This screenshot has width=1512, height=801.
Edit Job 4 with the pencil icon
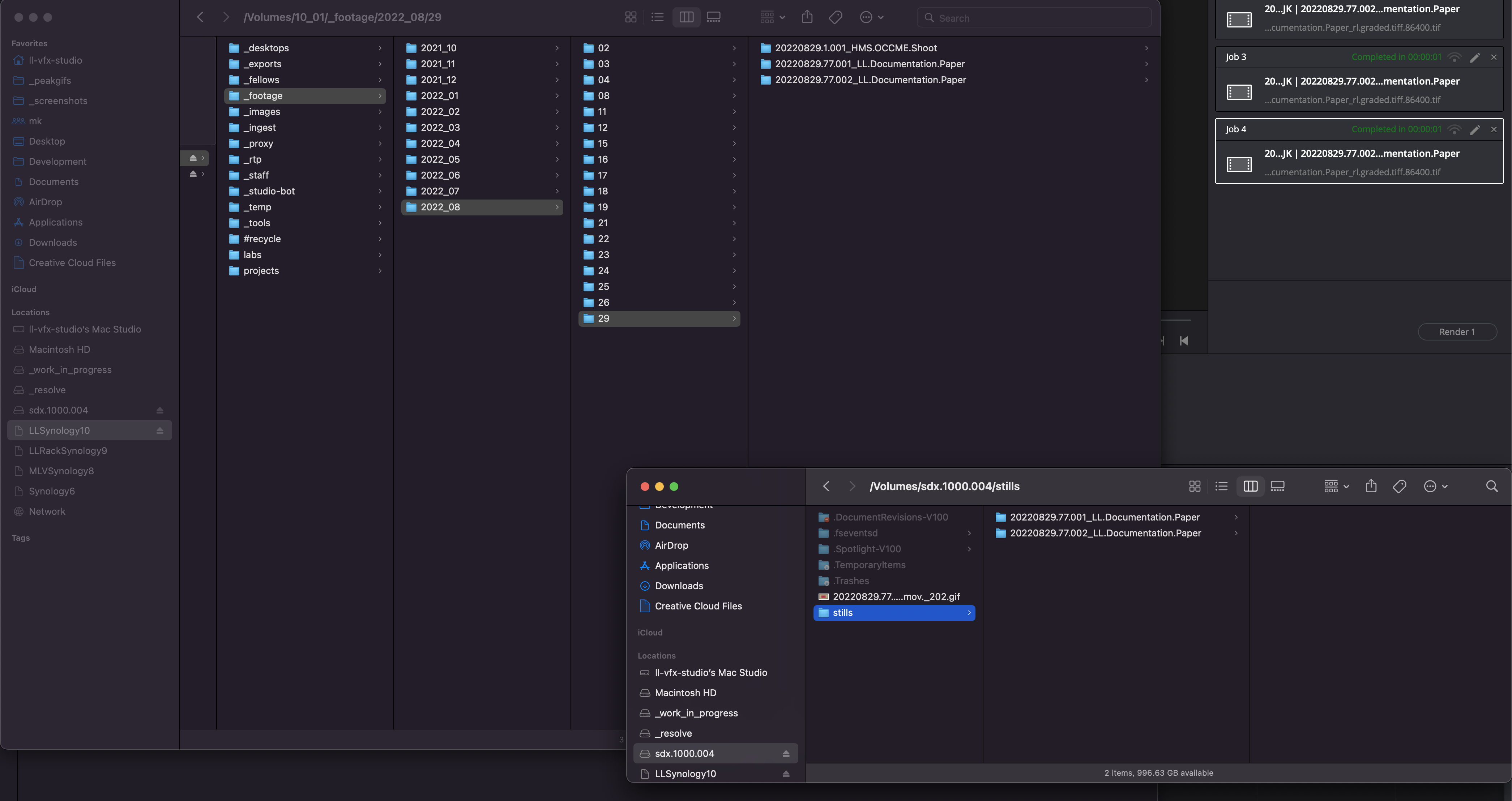1474,129
